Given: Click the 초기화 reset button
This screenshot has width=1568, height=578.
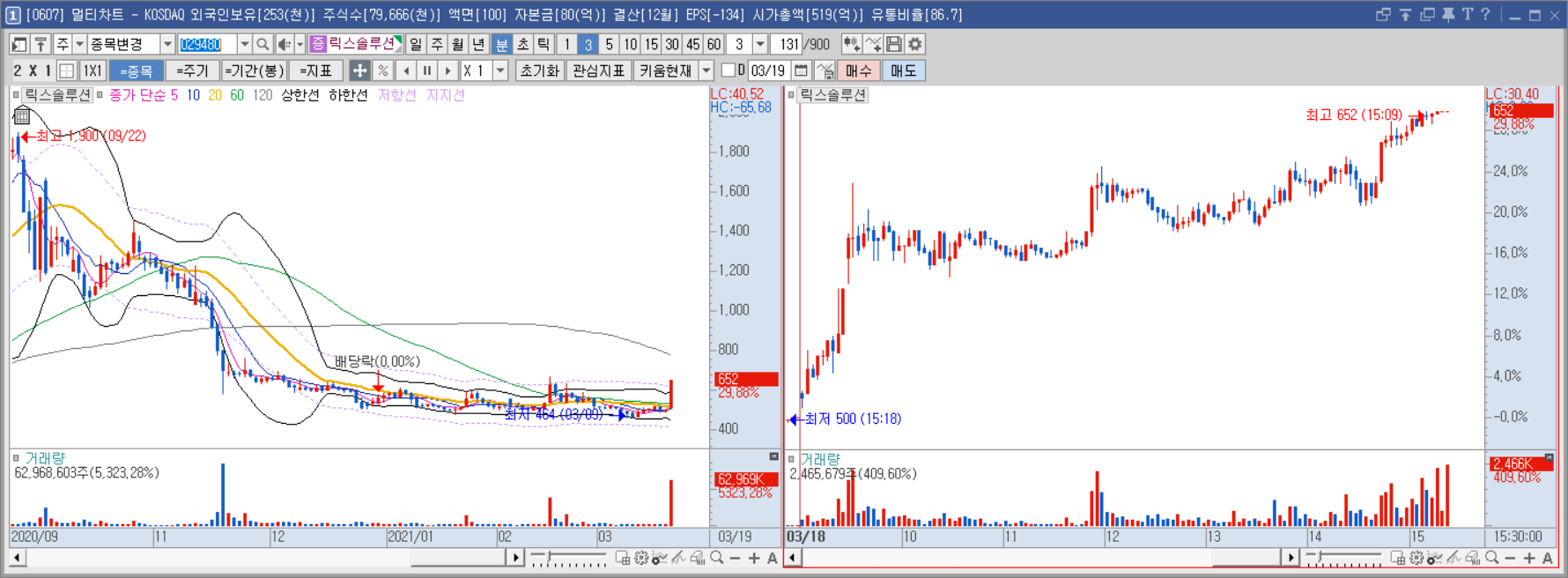Looking at the screenshot, I should pyautogui.click(x=539, y=70).
